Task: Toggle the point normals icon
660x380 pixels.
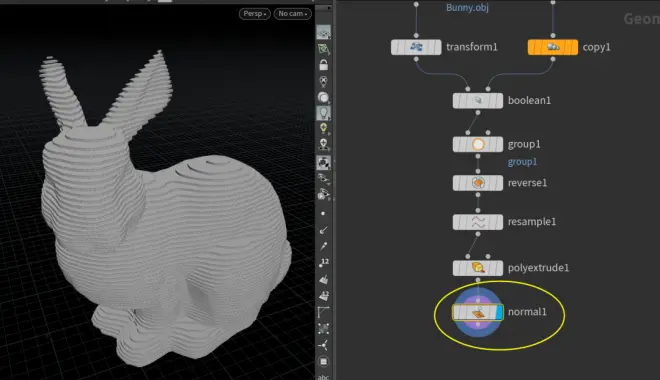Action: (323, 230)
